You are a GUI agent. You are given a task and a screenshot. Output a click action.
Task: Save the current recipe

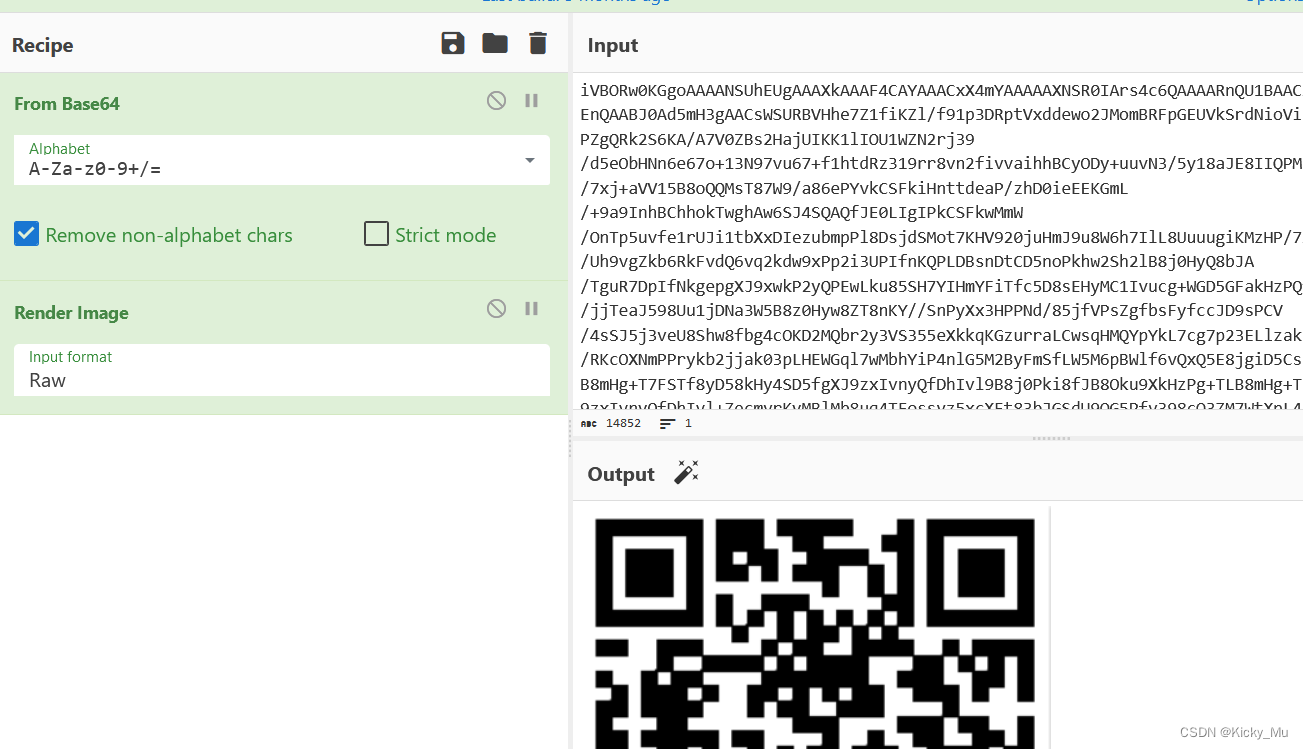tap(453, 43)
